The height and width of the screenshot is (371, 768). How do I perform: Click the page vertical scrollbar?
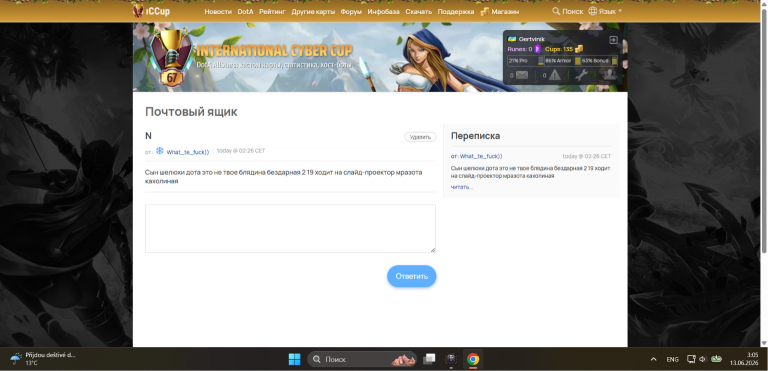[763, 132]
